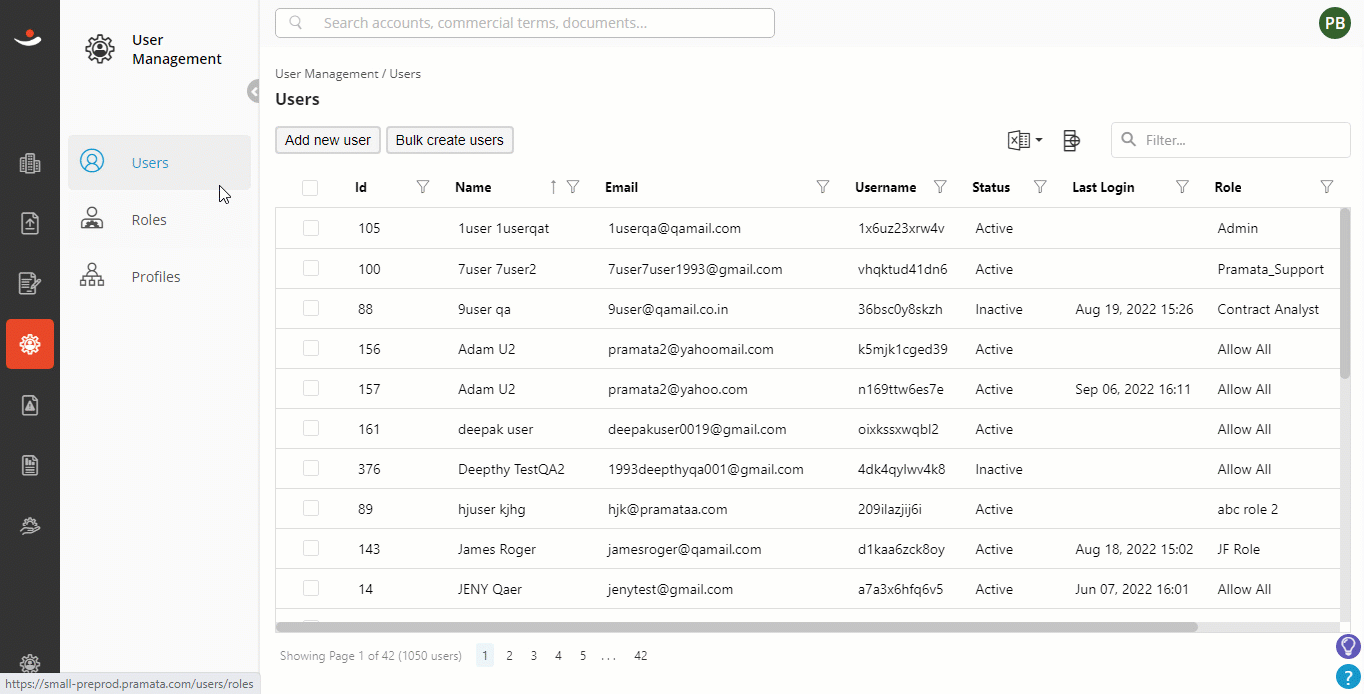1364x694 pixels.
Task: Click the abc role 2 cell
Action: (1248, 509)
